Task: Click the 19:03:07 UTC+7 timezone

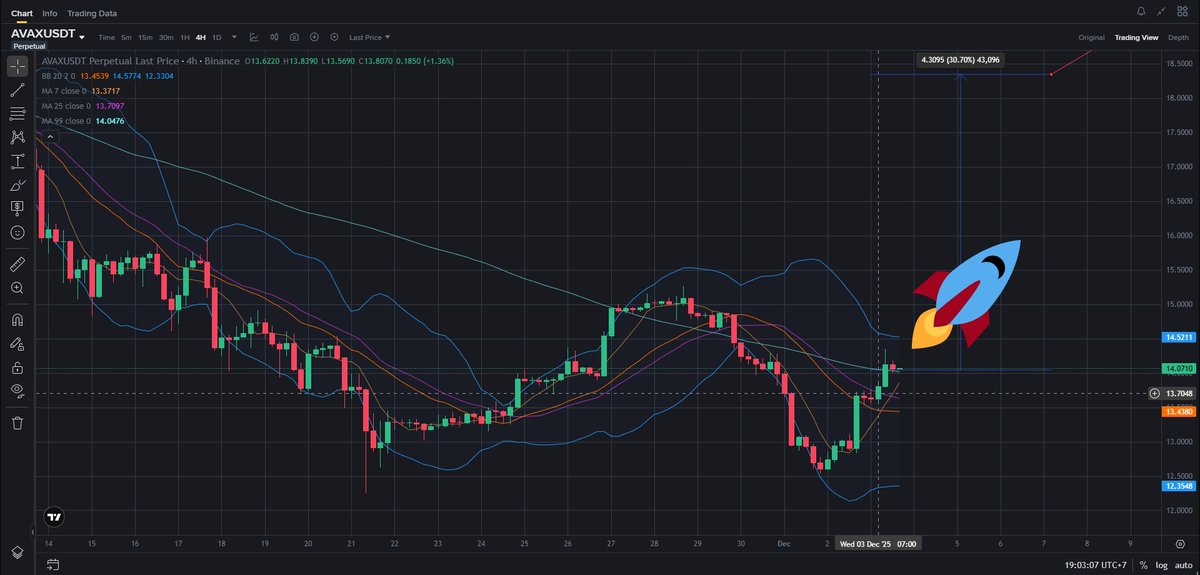Action: click(x=1097, y=567)
